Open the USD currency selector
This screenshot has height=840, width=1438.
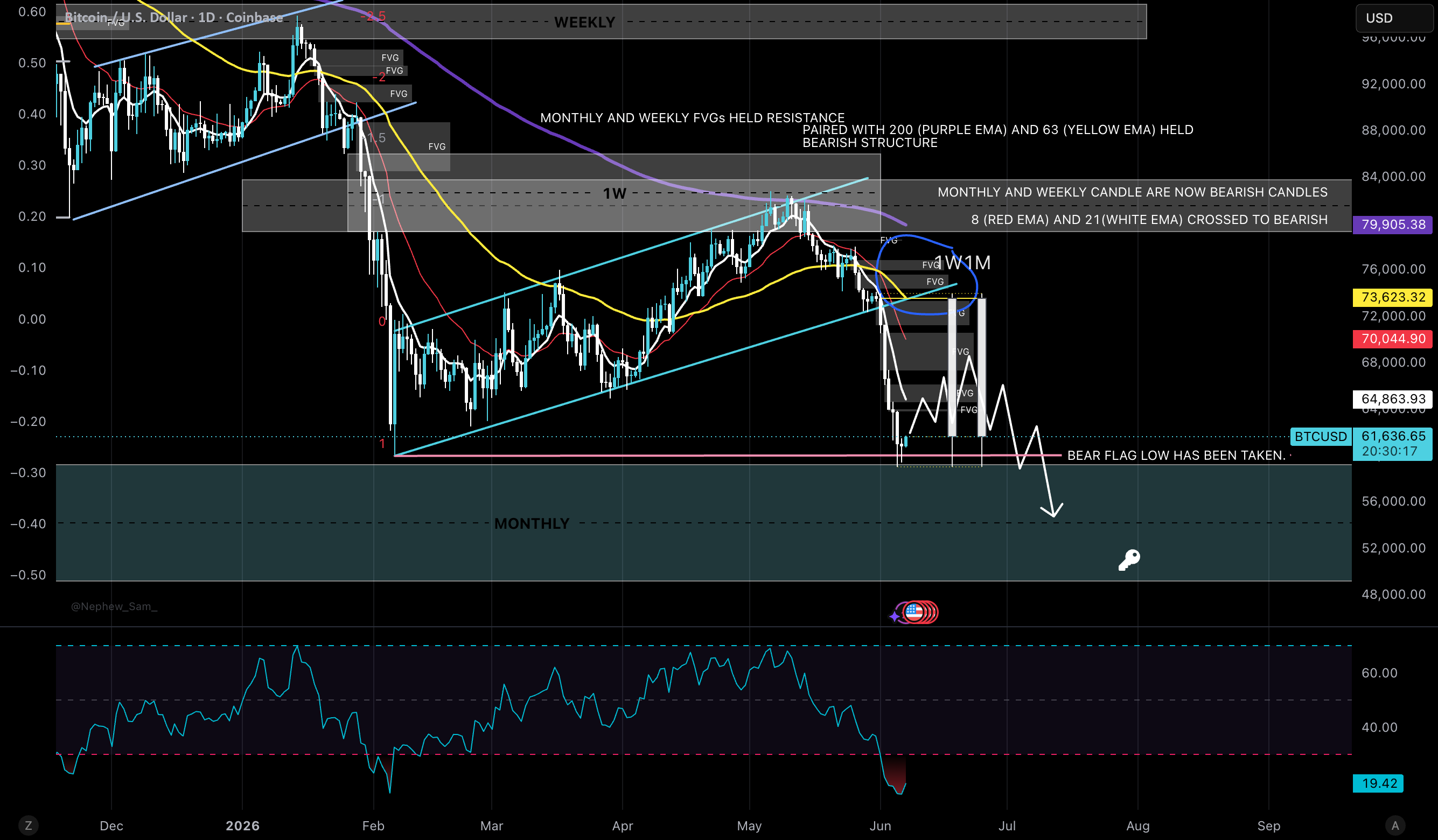[1394, 18]
